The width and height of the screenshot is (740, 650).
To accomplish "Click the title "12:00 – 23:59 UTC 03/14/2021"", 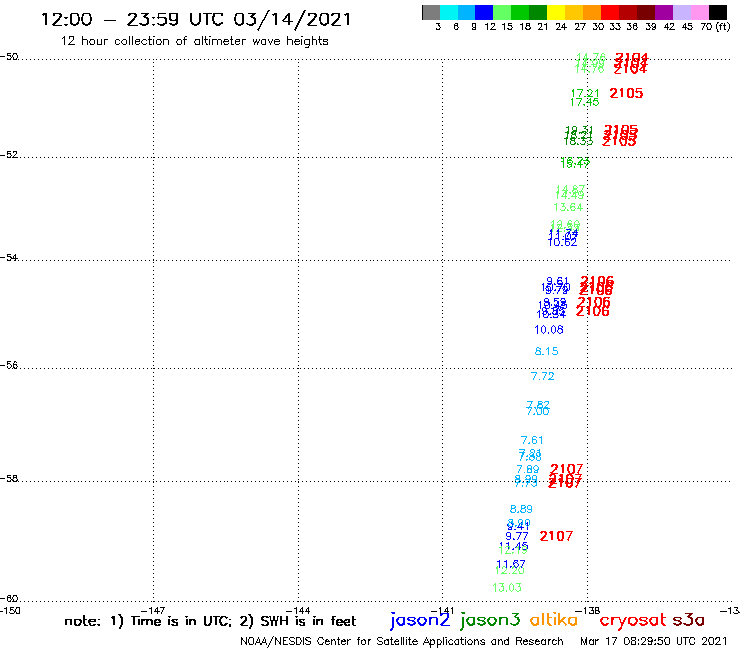I will pos(196,20).
